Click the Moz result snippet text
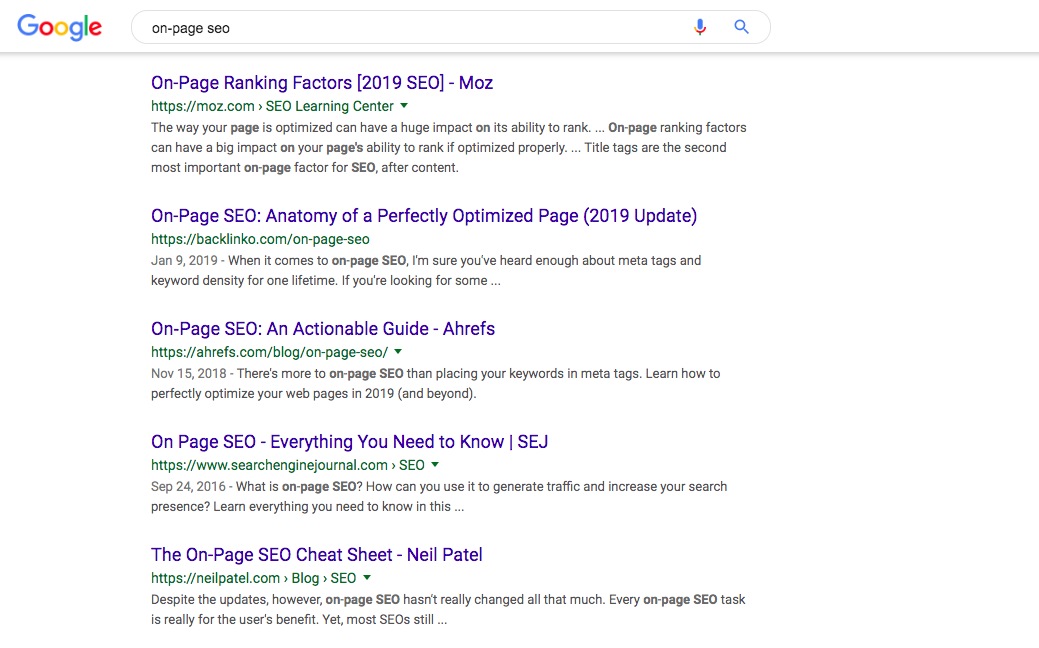Image resolution: width=1039 pixels, height=648 pixels. [448, 148]
